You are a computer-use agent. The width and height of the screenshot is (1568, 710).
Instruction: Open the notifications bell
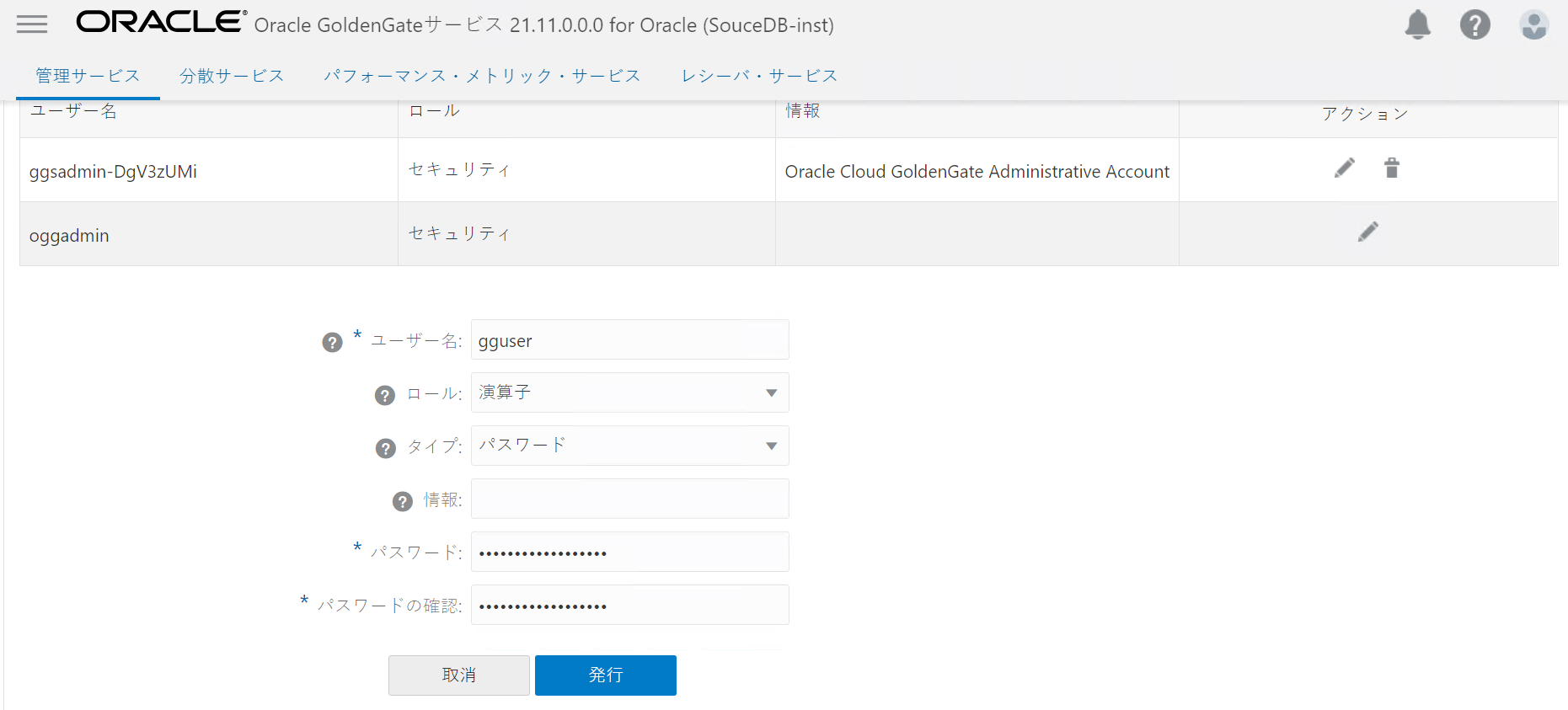tap(1418, 24)
